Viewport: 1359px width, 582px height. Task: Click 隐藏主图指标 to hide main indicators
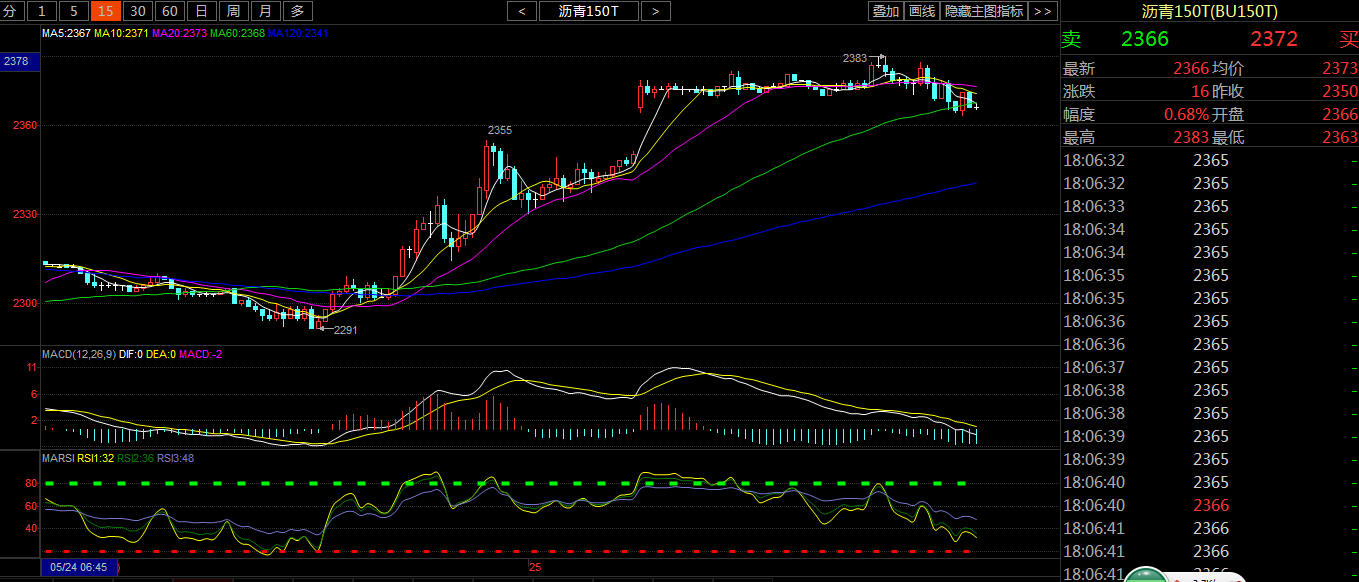(x=983, y=11)
